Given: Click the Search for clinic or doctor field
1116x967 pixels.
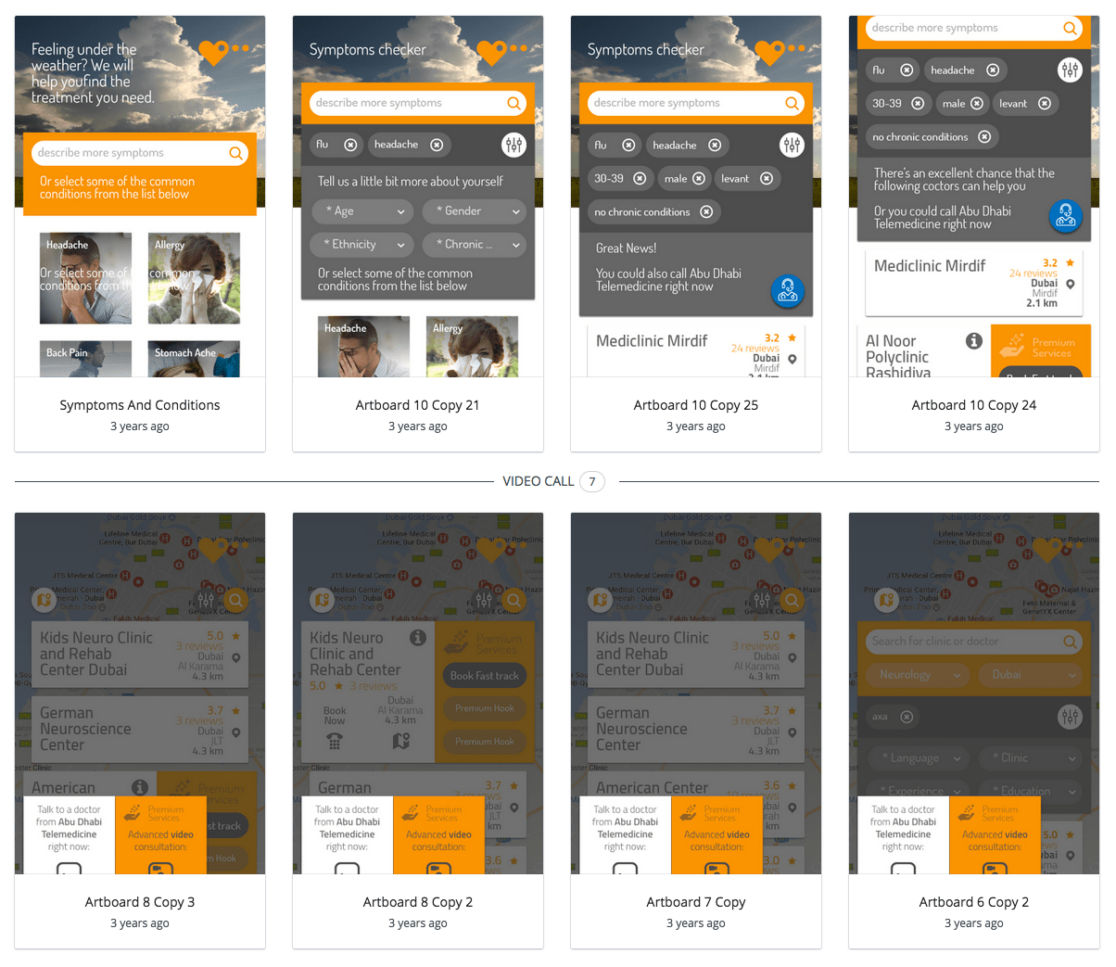Looking at the screenshot, I should pyautogui.click(x=960, y=641).
